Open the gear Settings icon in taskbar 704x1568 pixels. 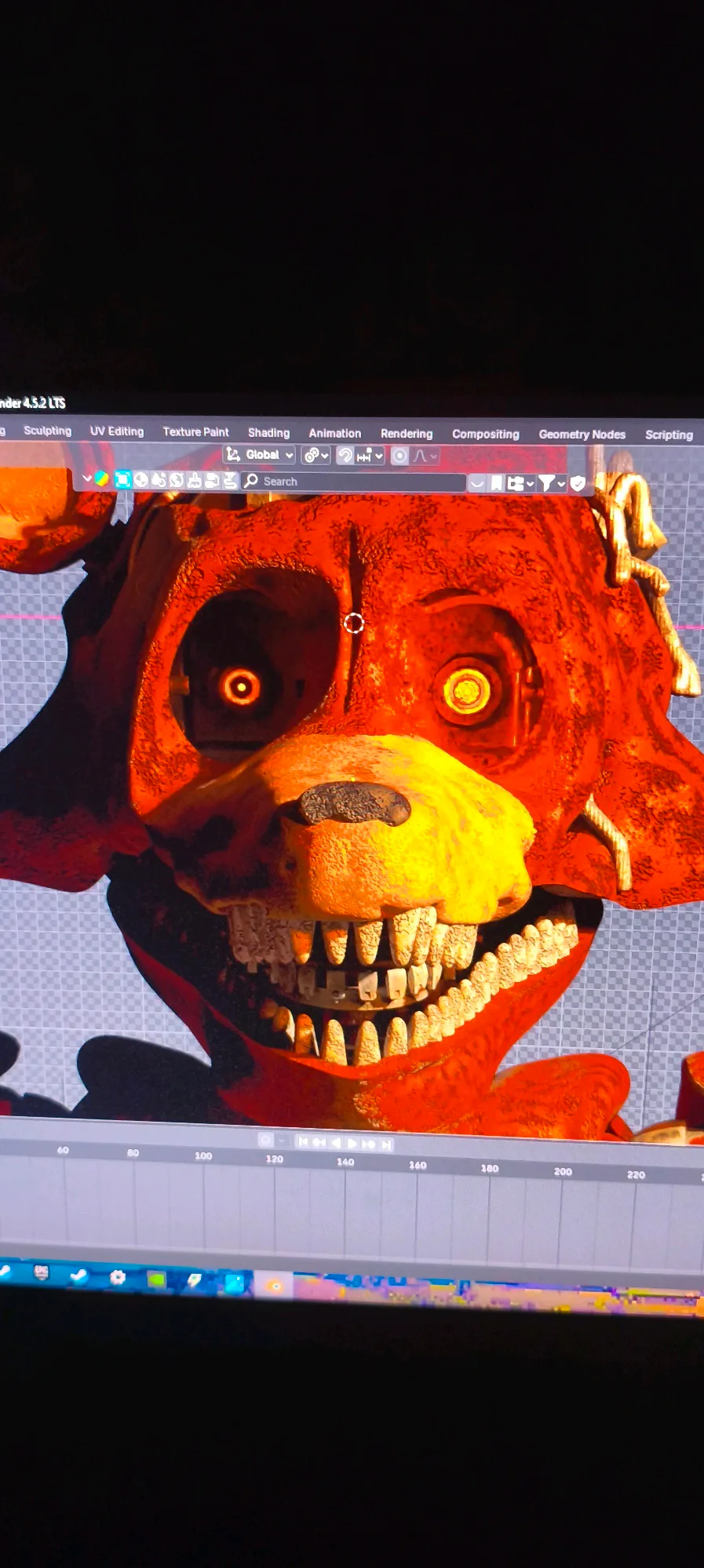tap(118, 1278)
